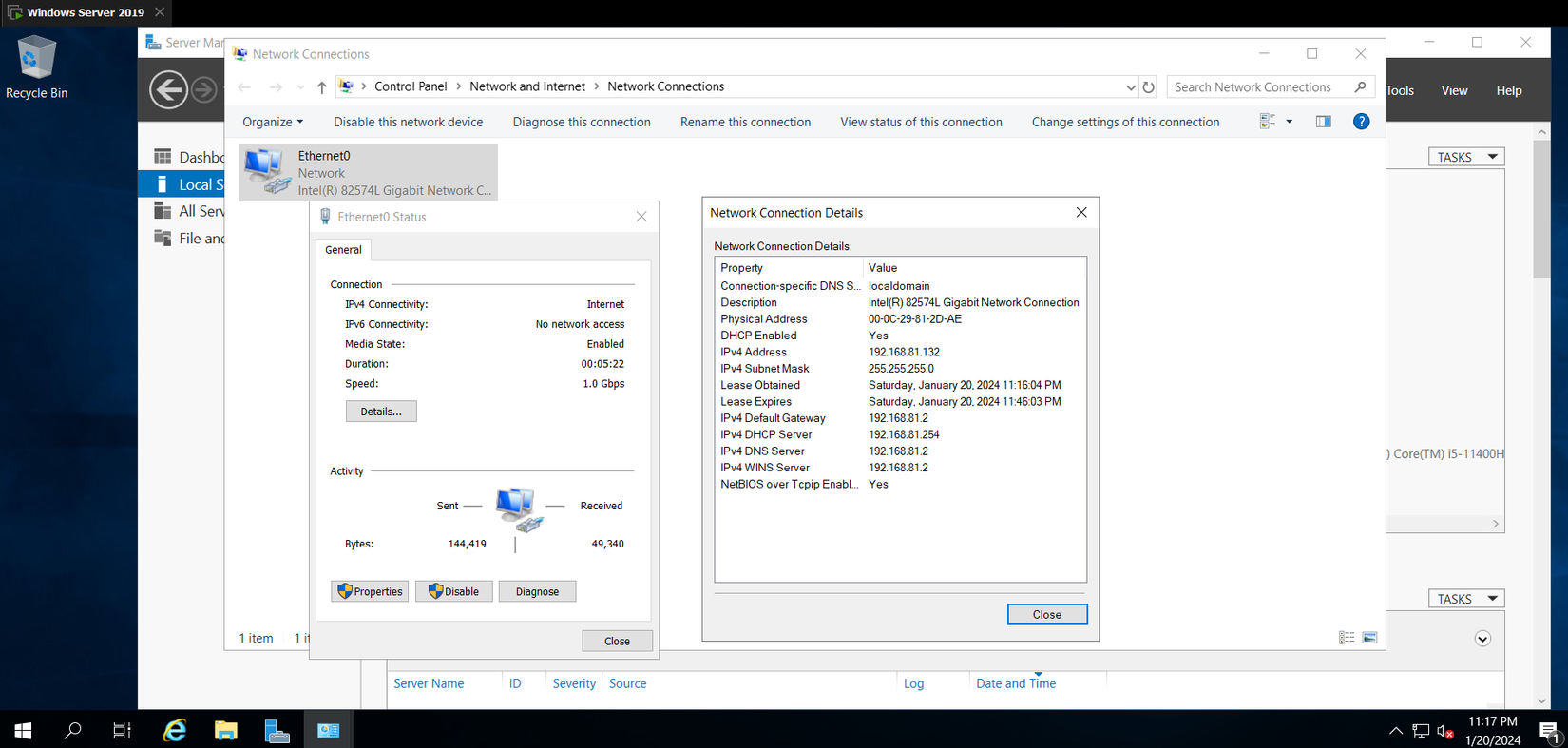Viewport: 1568px width, 748px height.
Task: Select the IPv4 Address row in details list
Action: pyautogui.click(x=900, y=352)
